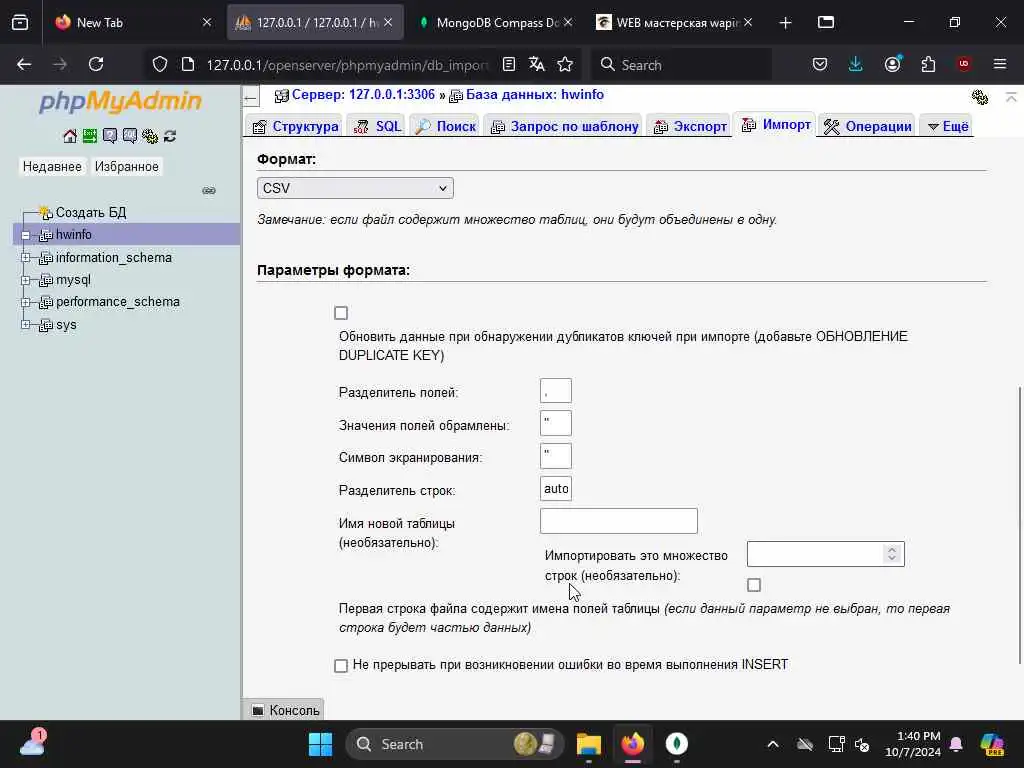Go back with the browser back arrow
1024x768 pixels.
click(x=24, y=64)
